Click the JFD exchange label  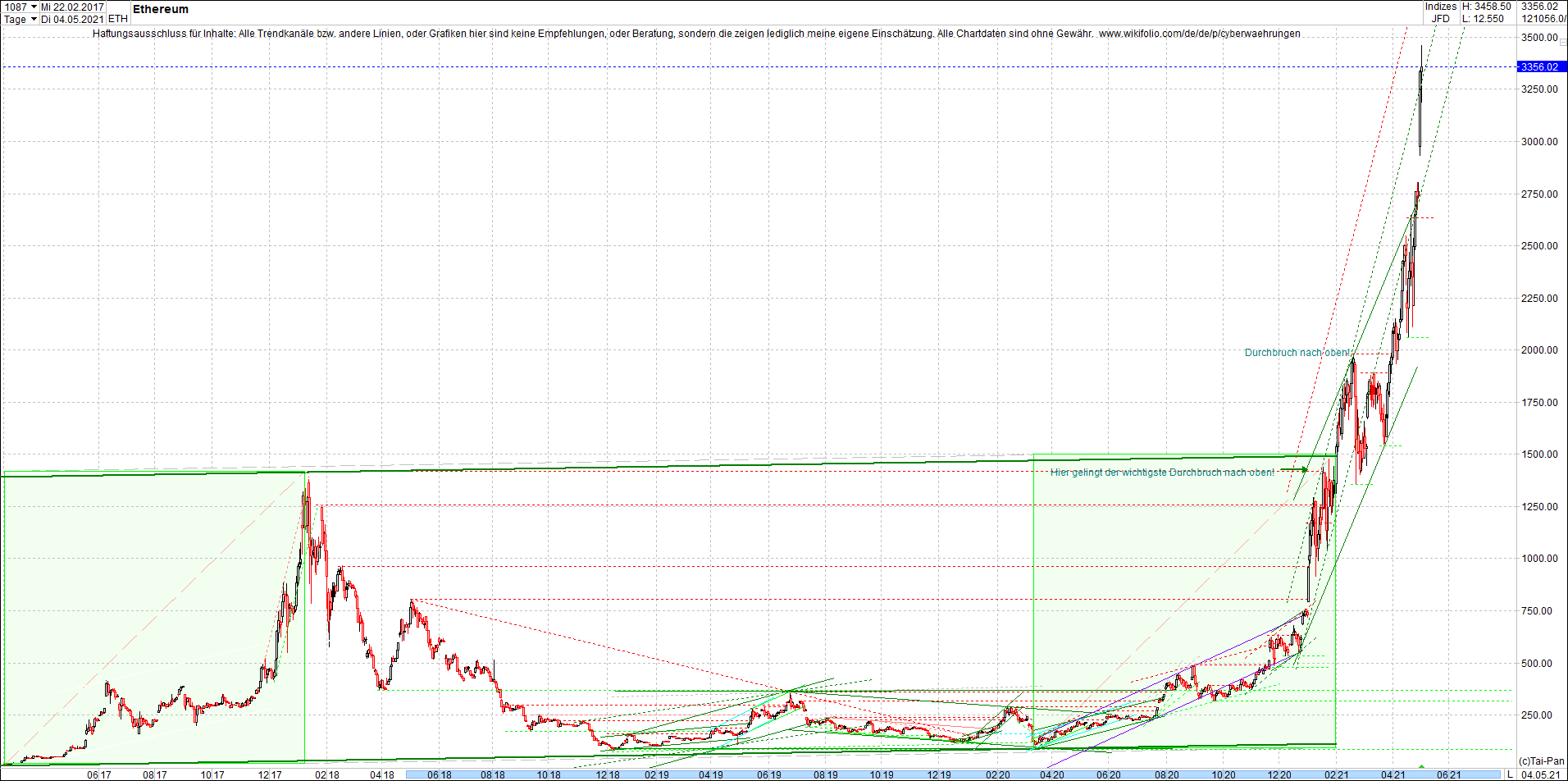1441,19
